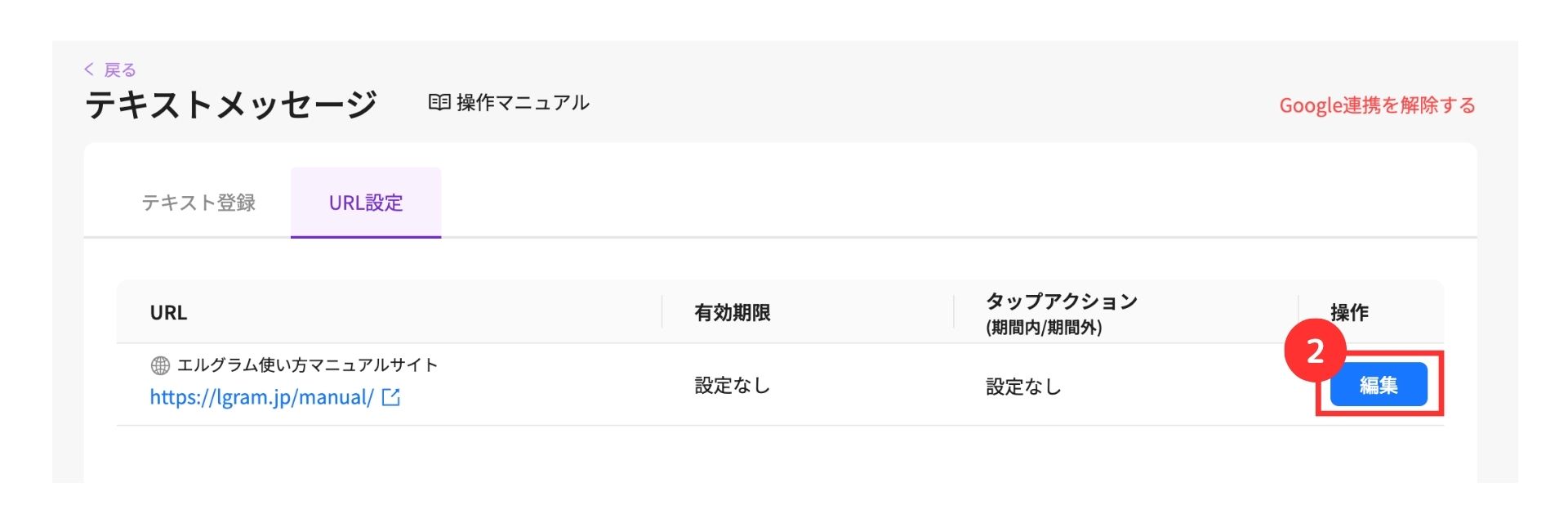Click the URL column header
Viewport: 1568px width, 523px height.
pos(168,313)
